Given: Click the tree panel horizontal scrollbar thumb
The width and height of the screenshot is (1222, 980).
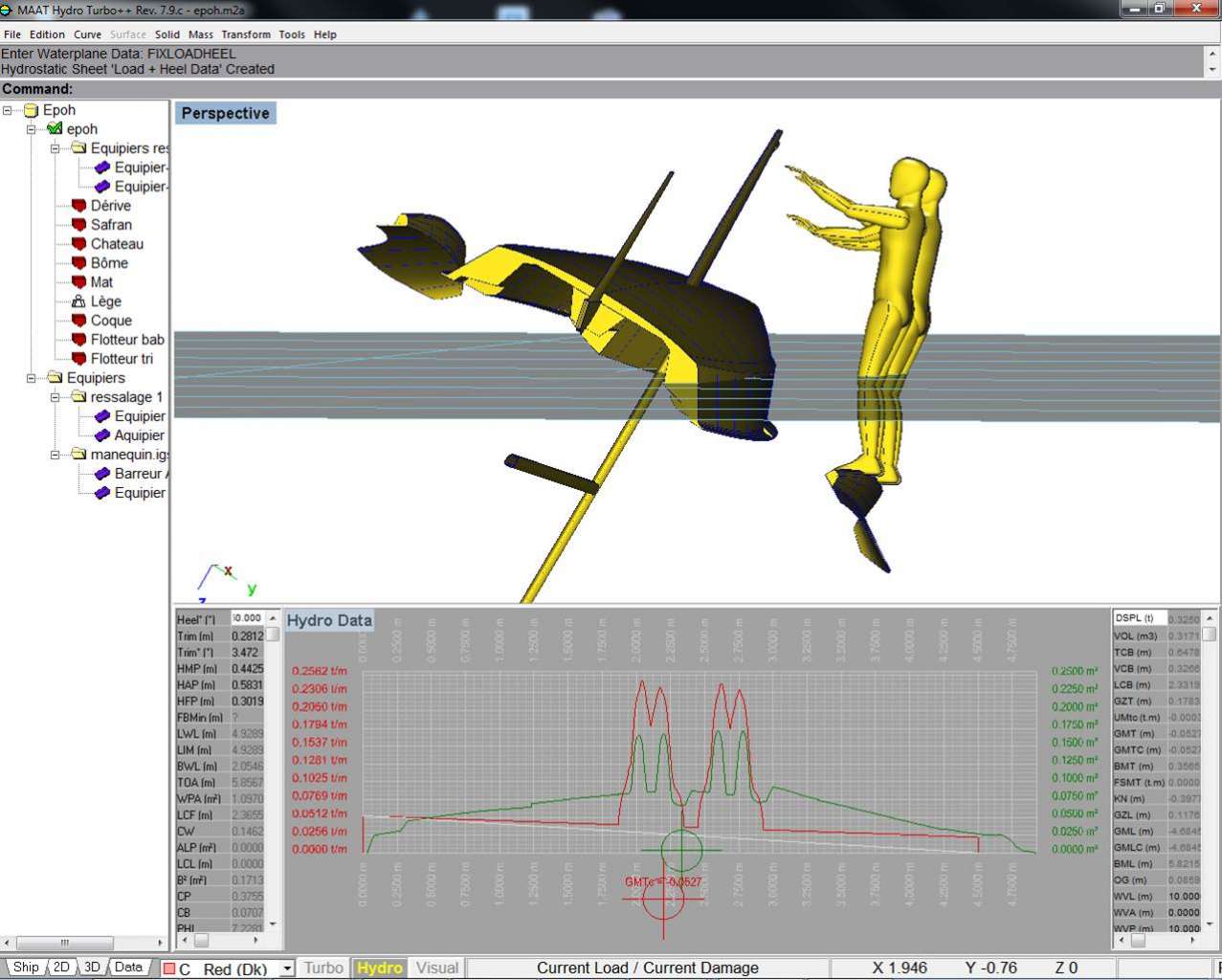Looking at the screenshot, I should point(65,942).
